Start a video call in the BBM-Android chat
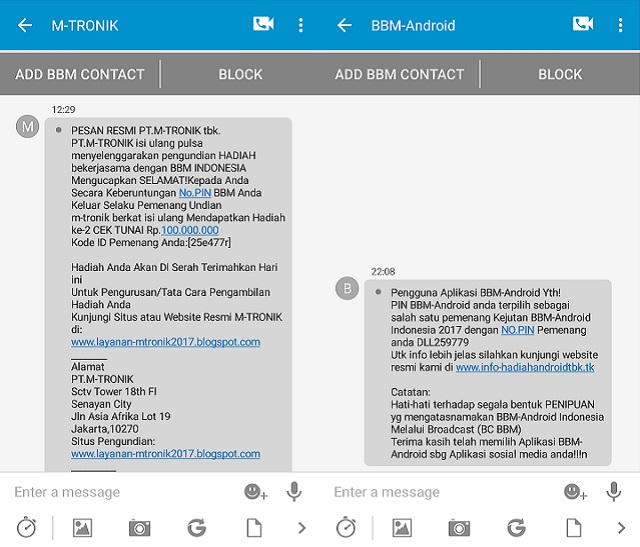Viewport: 640px width, 547px height. [x=583, y=24]
